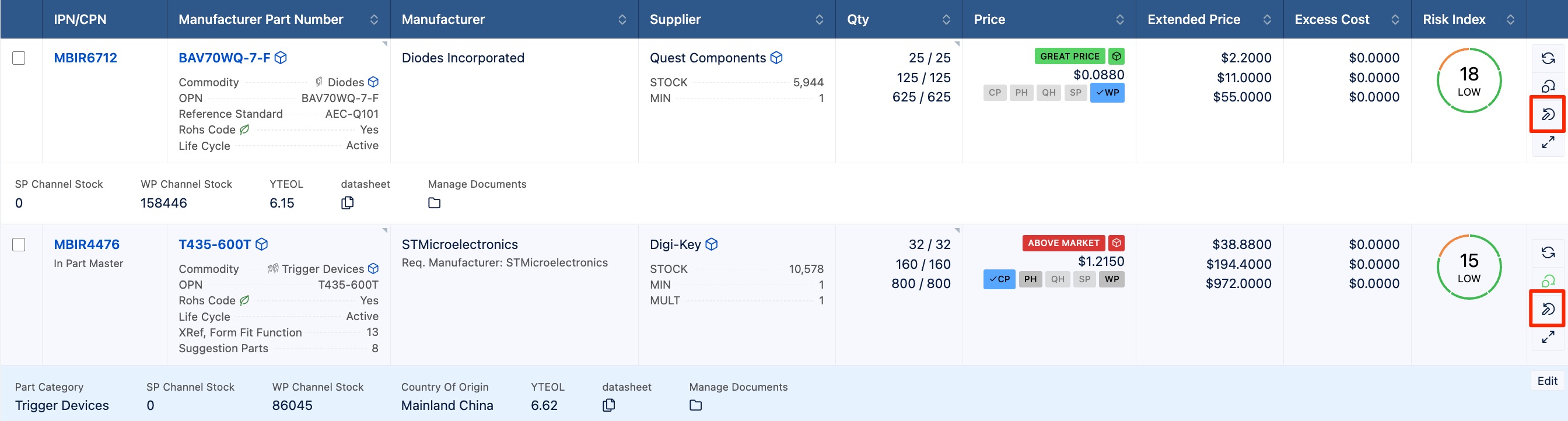Click the cube icon beside Trigger Devices commodity
The width and height of the screenshot is (1568, 421).
(x=374, y=269)
